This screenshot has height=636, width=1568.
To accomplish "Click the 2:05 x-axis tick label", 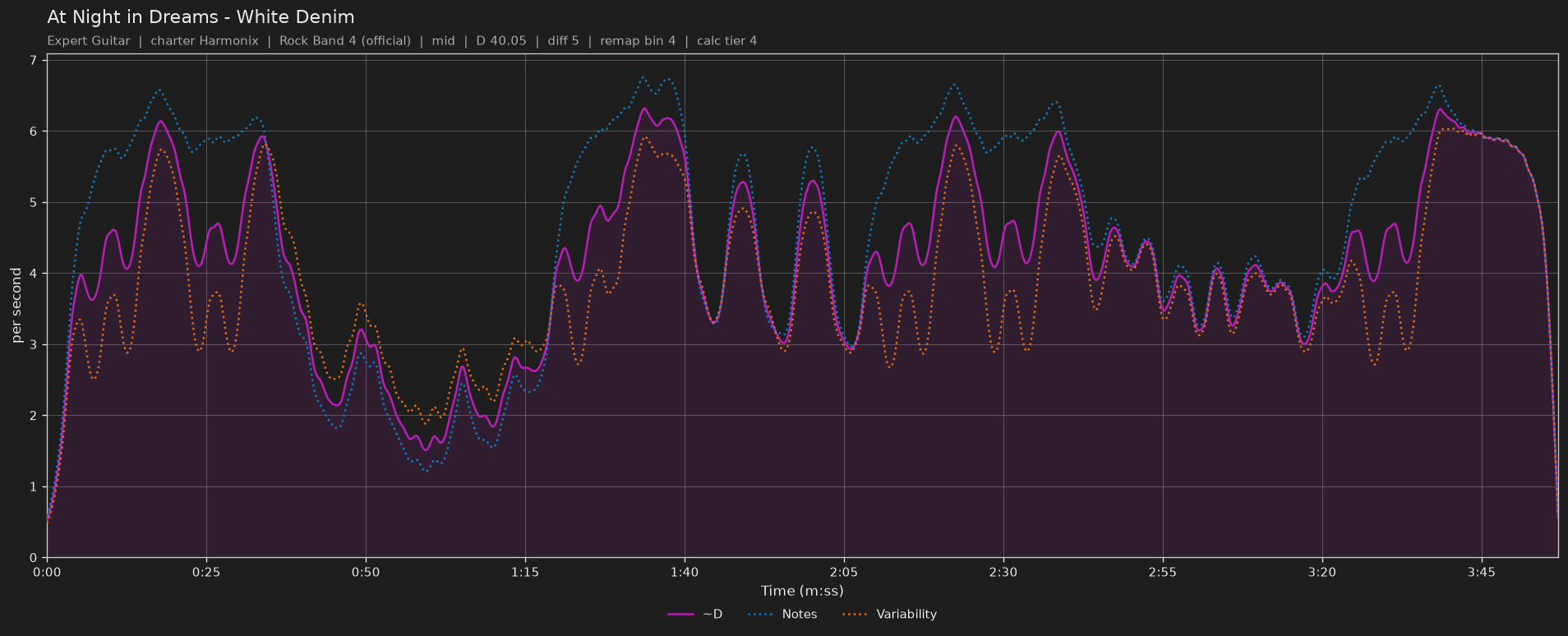I will point(844,572).
